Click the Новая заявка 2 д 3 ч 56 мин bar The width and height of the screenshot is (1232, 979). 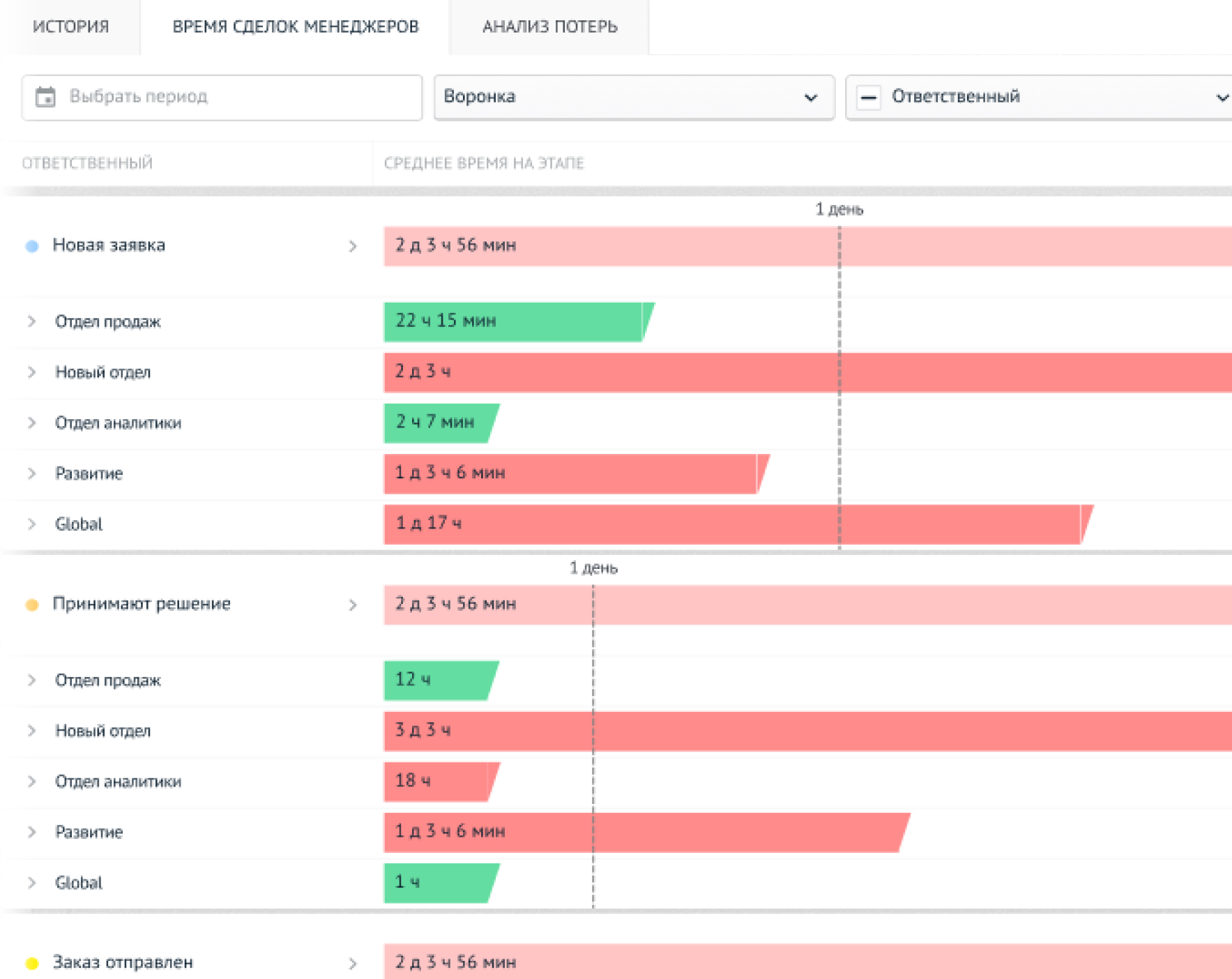click(x=807, y=246)
